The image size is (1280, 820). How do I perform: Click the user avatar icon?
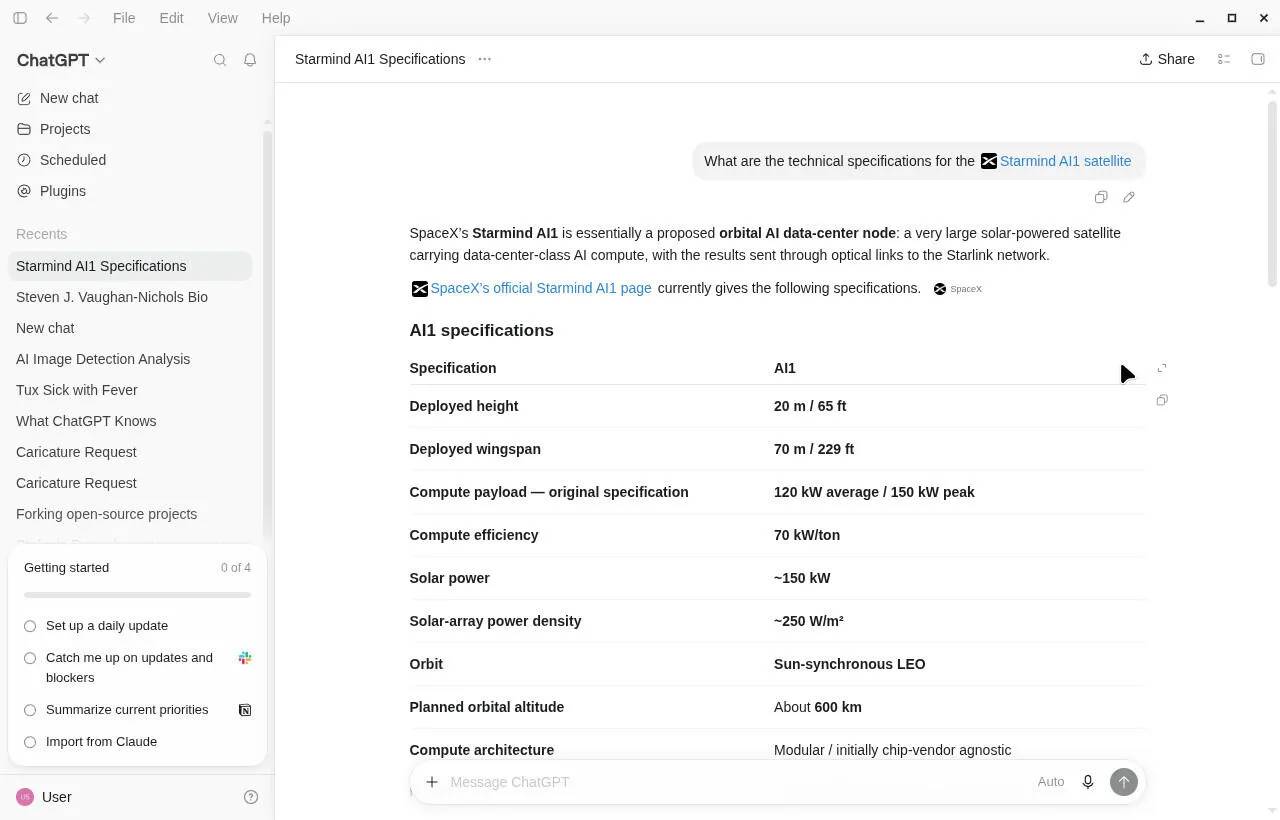pyautogui.click(x=25, y=797)
